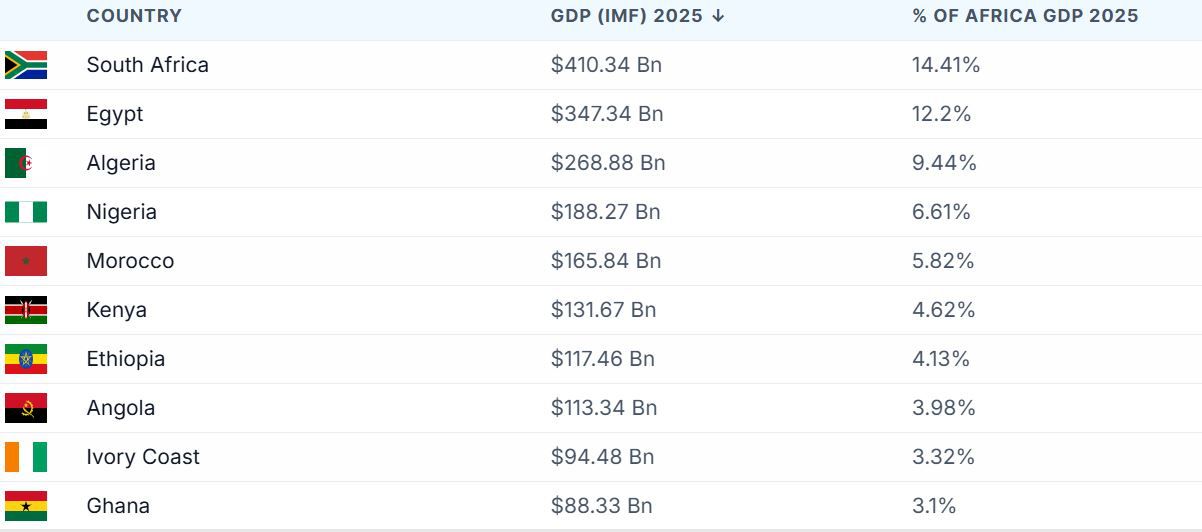Open the Egypt country link
Viewport: 1202px width, 532px height.
click(x=115, y=114)
